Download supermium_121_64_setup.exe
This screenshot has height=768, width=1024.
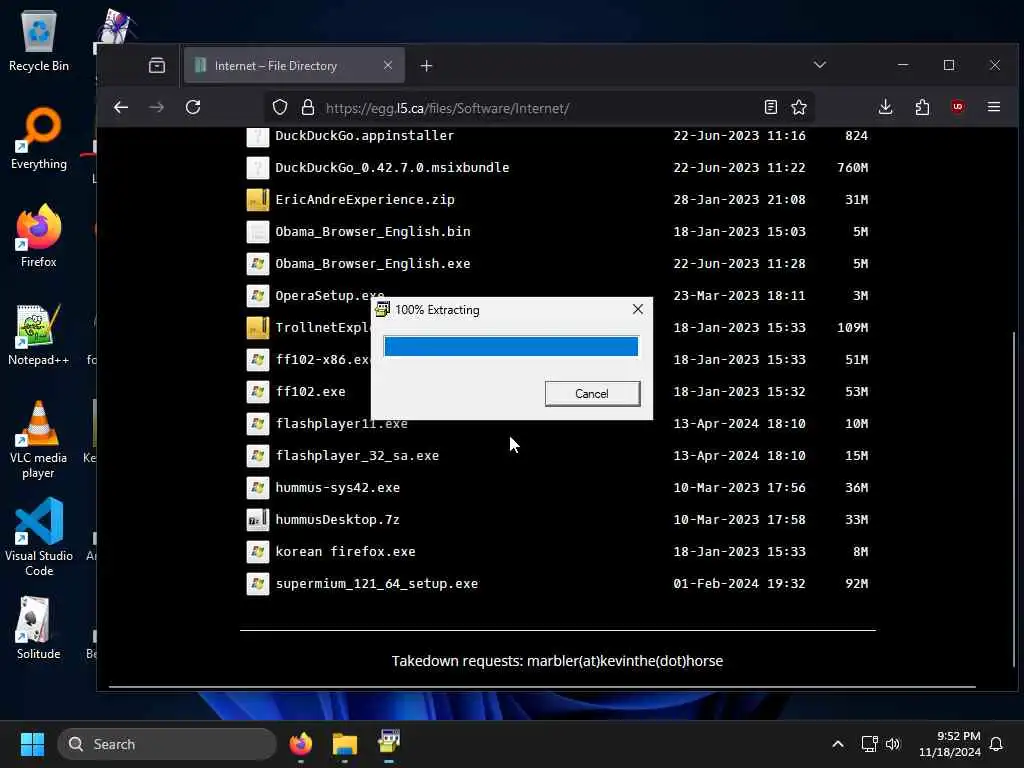click(x=376, y=584)
